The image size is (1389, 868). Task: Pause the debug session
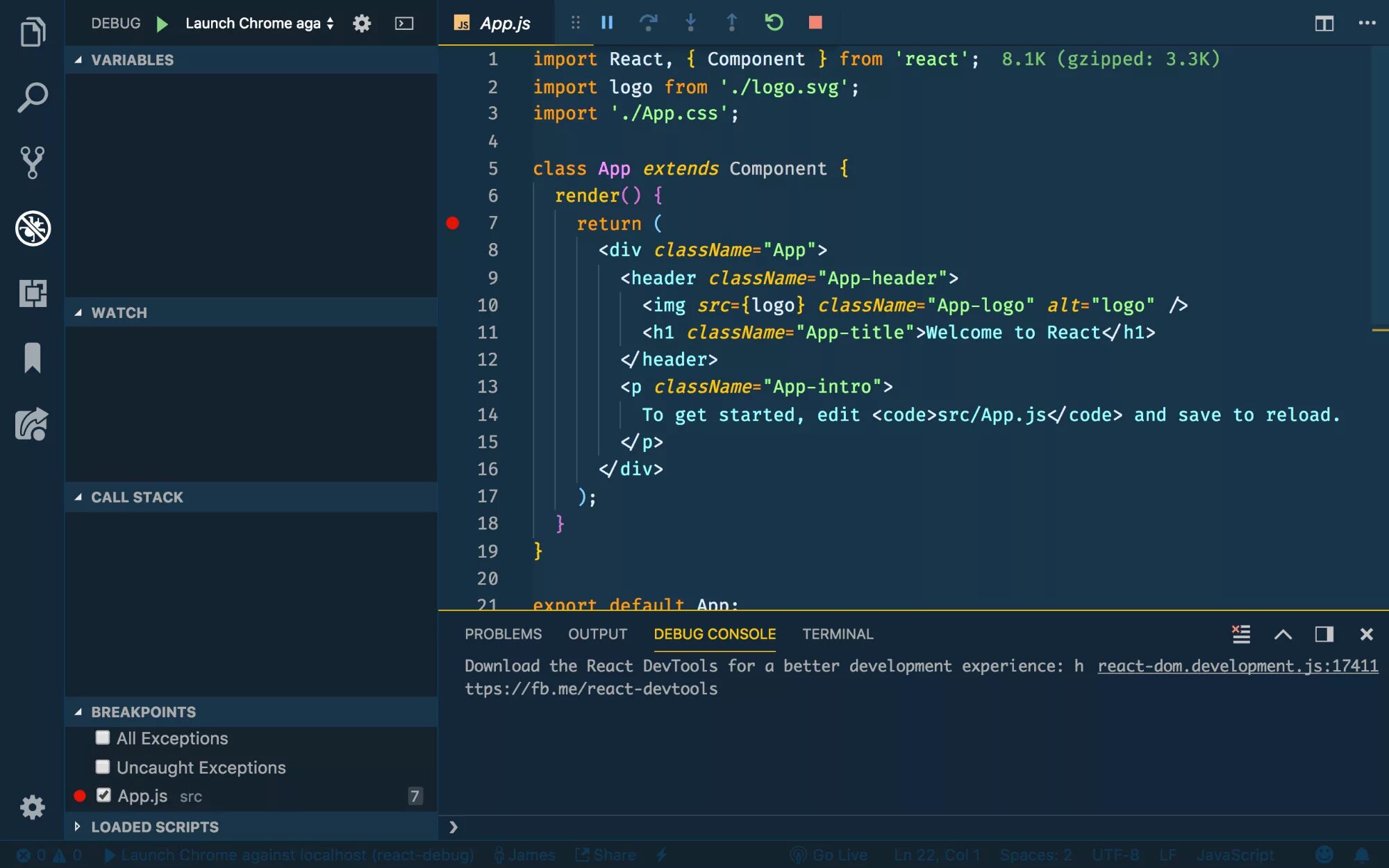click(607, 23)
